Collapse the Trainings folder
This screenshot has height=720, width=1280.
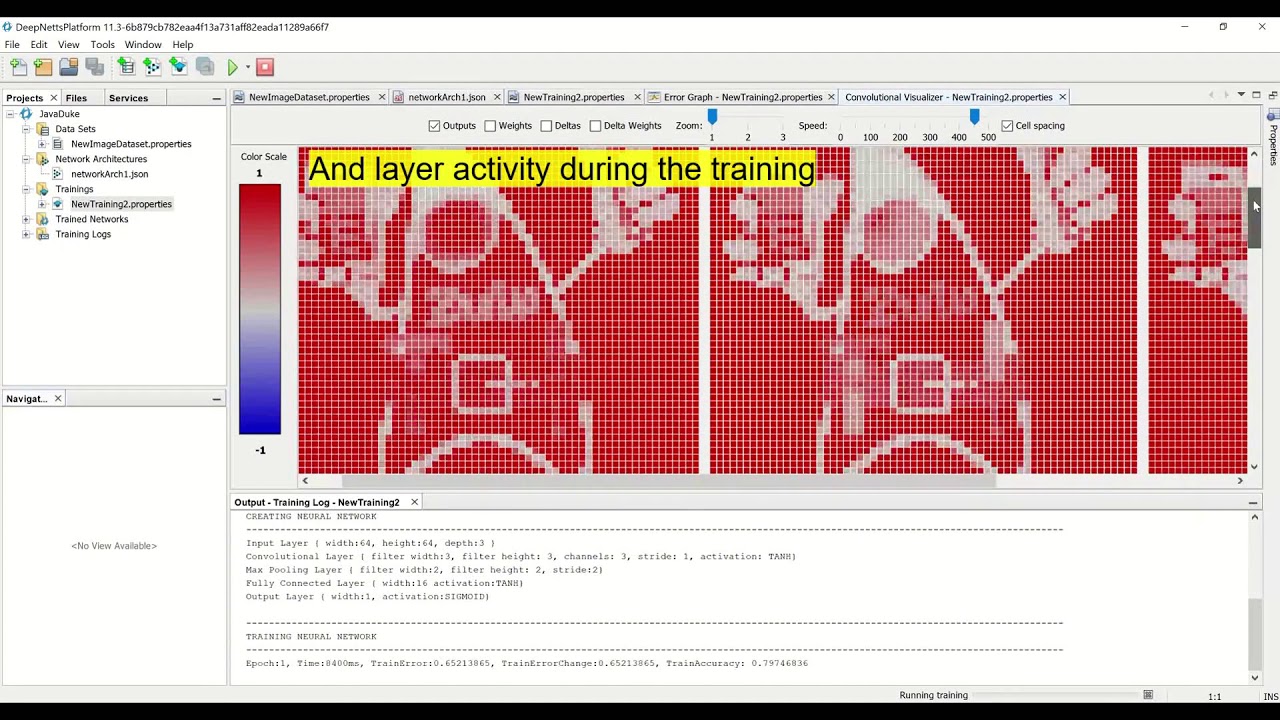click(x=26, y=189)
